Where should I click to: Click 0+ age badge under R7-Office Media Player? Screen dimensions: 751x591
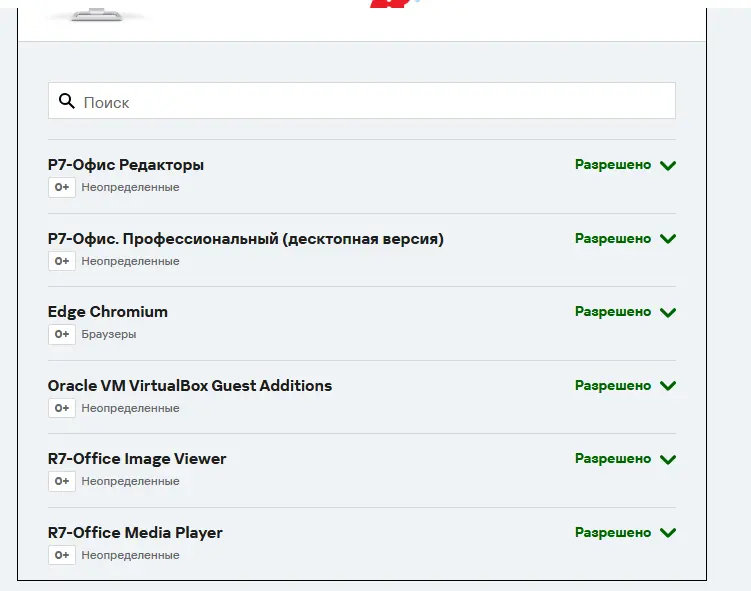(x=62, y=555)
